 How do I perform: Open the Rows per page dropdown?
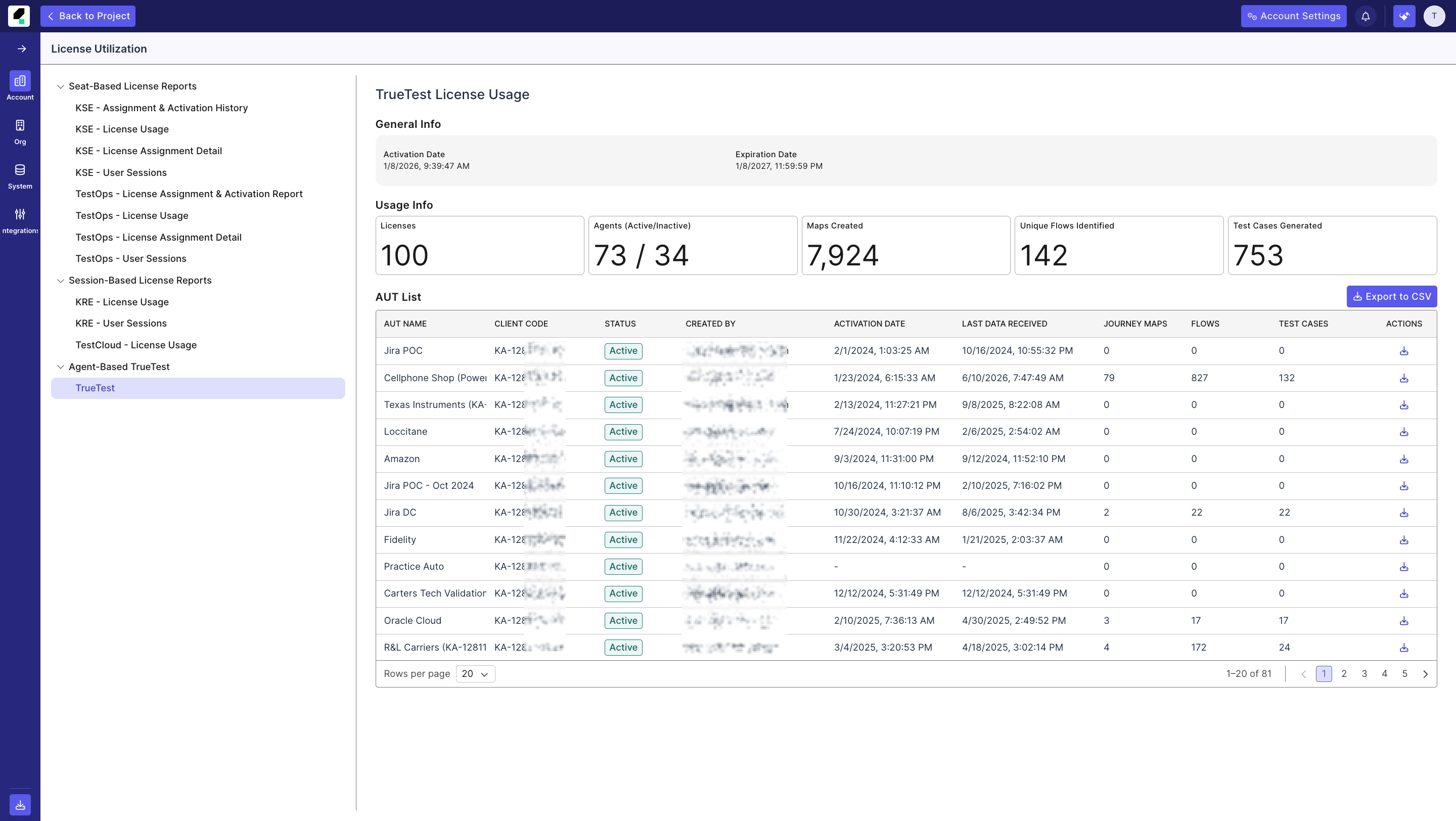coord(475,674)
